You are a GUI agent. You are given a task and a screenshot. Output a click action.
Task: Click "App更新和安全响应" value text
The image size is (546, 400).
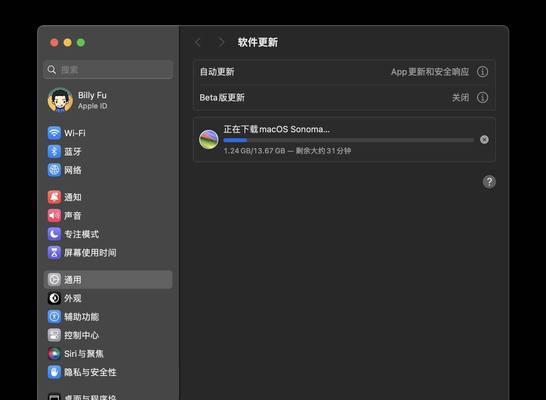[x=430, y=72]
